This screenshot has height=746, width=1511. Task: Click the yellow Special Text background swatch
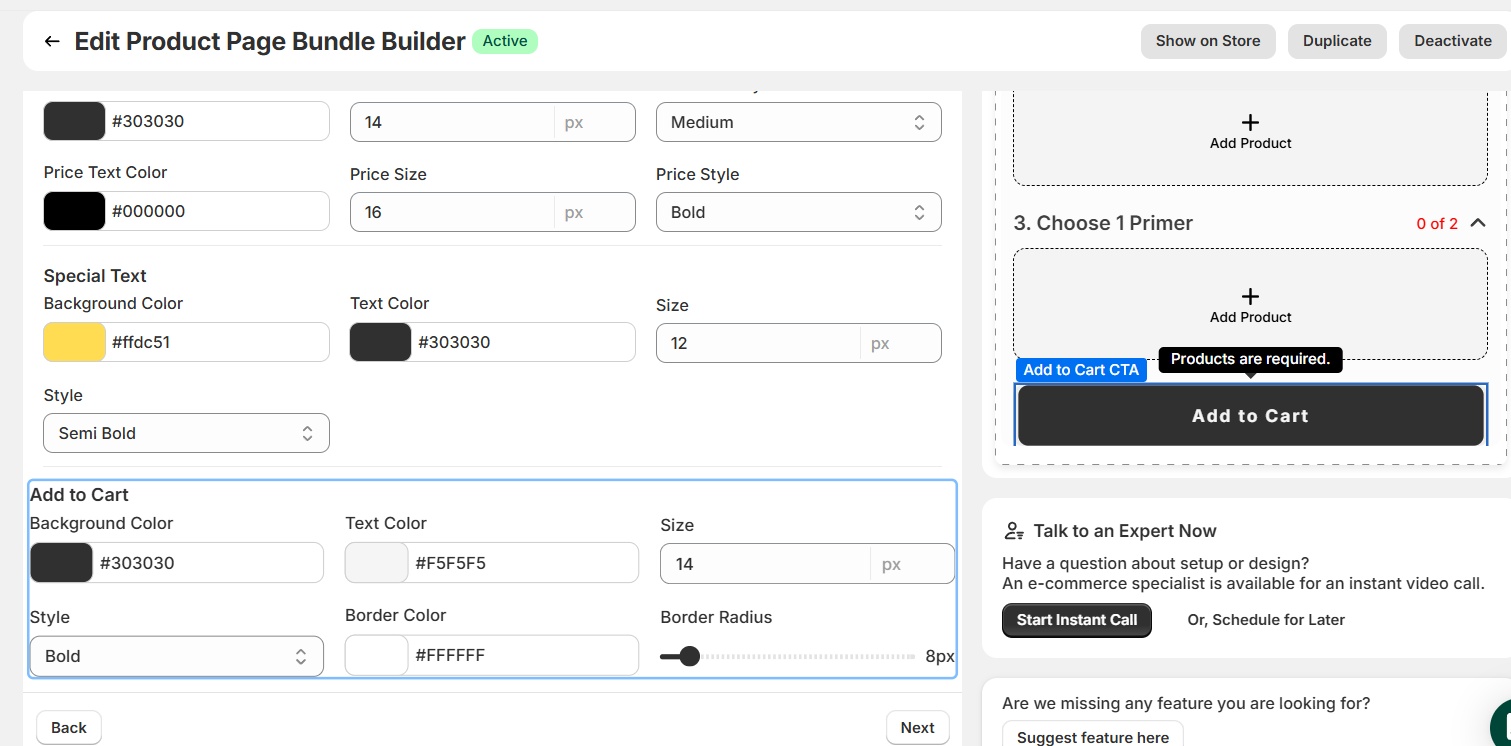tap(75, 342)
